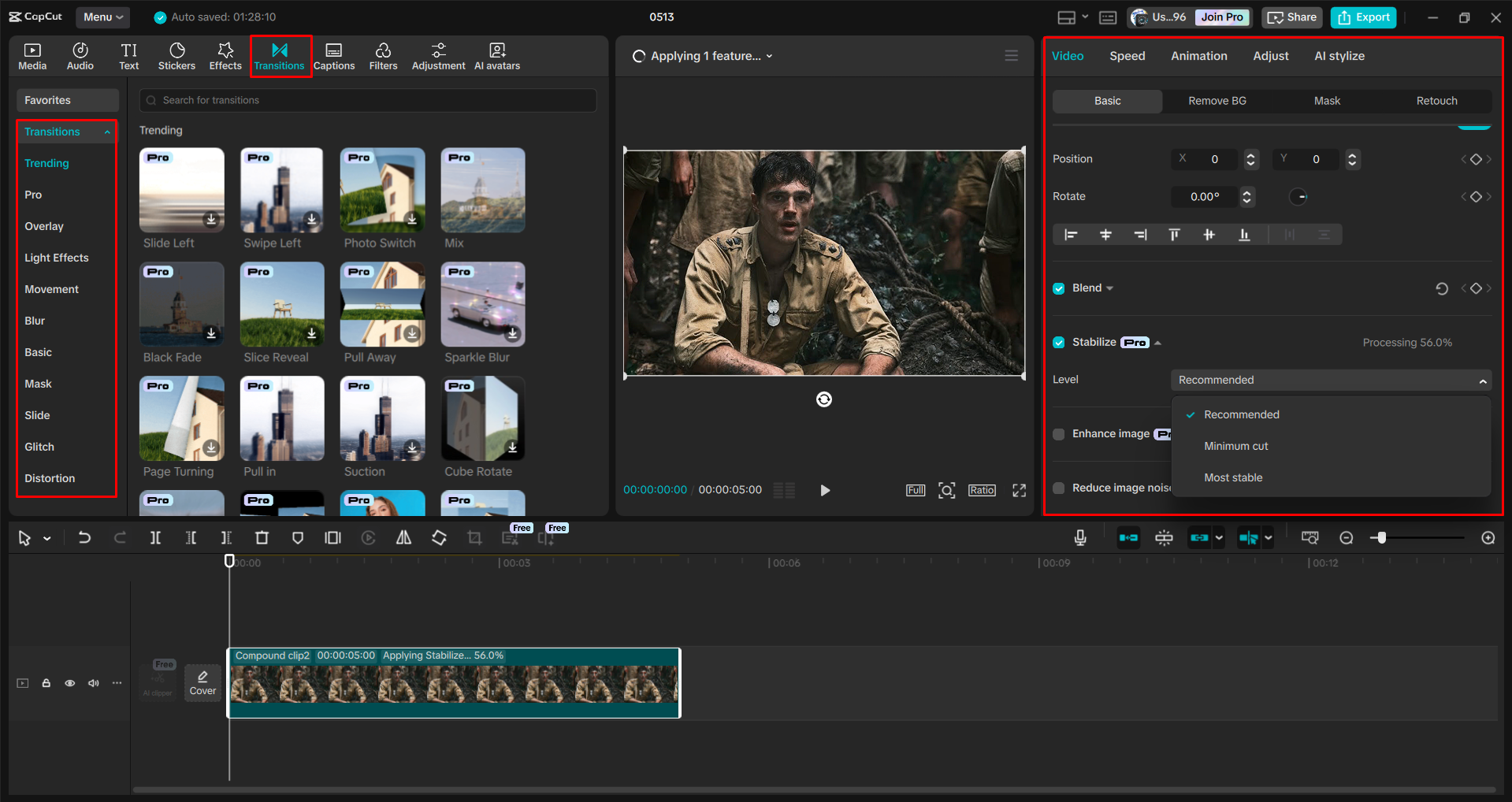Viewport: 1512px width, 802px height.
Task: Select the Slide Left transition thumbnail
Action: [x=181, y=190]
